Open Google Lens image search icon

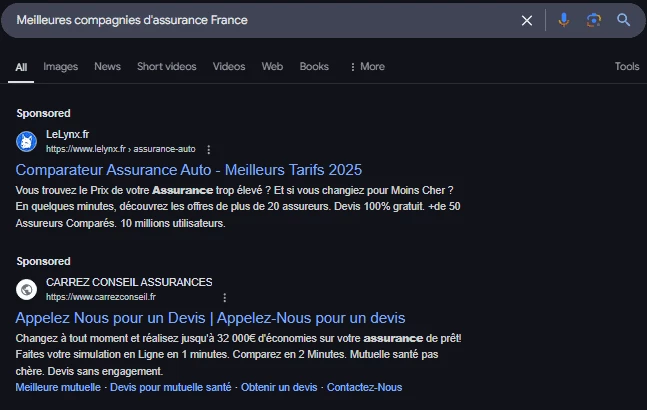coord(594,20)
